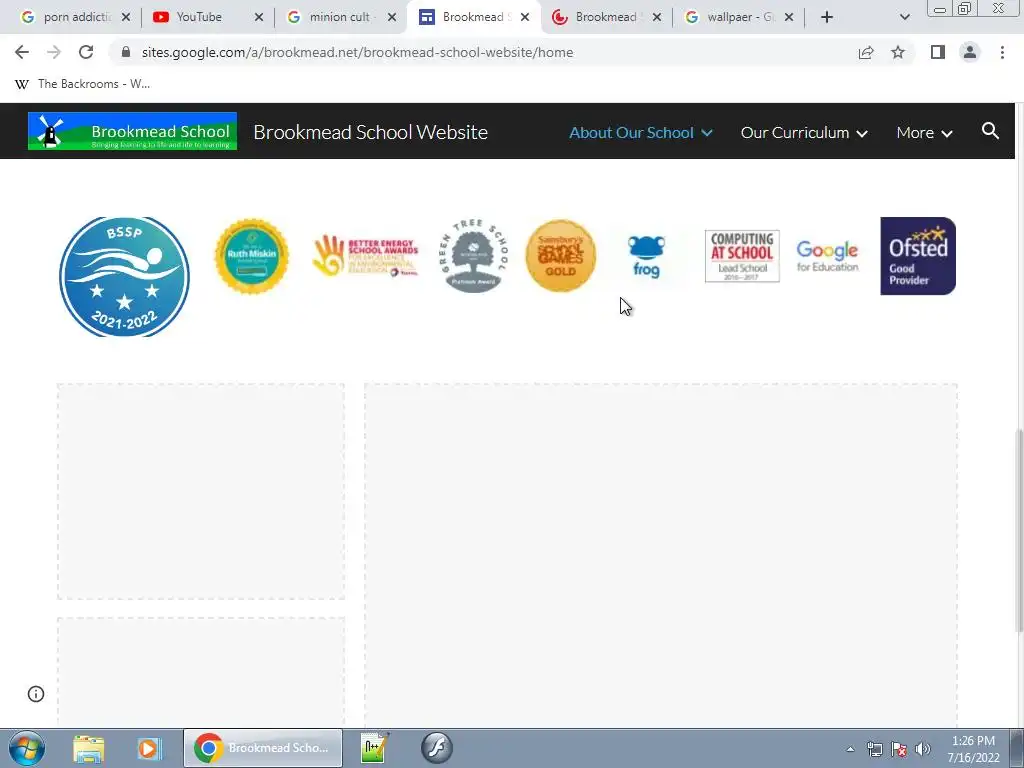The height and width of the screenshot is (768, 1024).
Task: Close the minion cult tab
Action: [x=392, y=17]
